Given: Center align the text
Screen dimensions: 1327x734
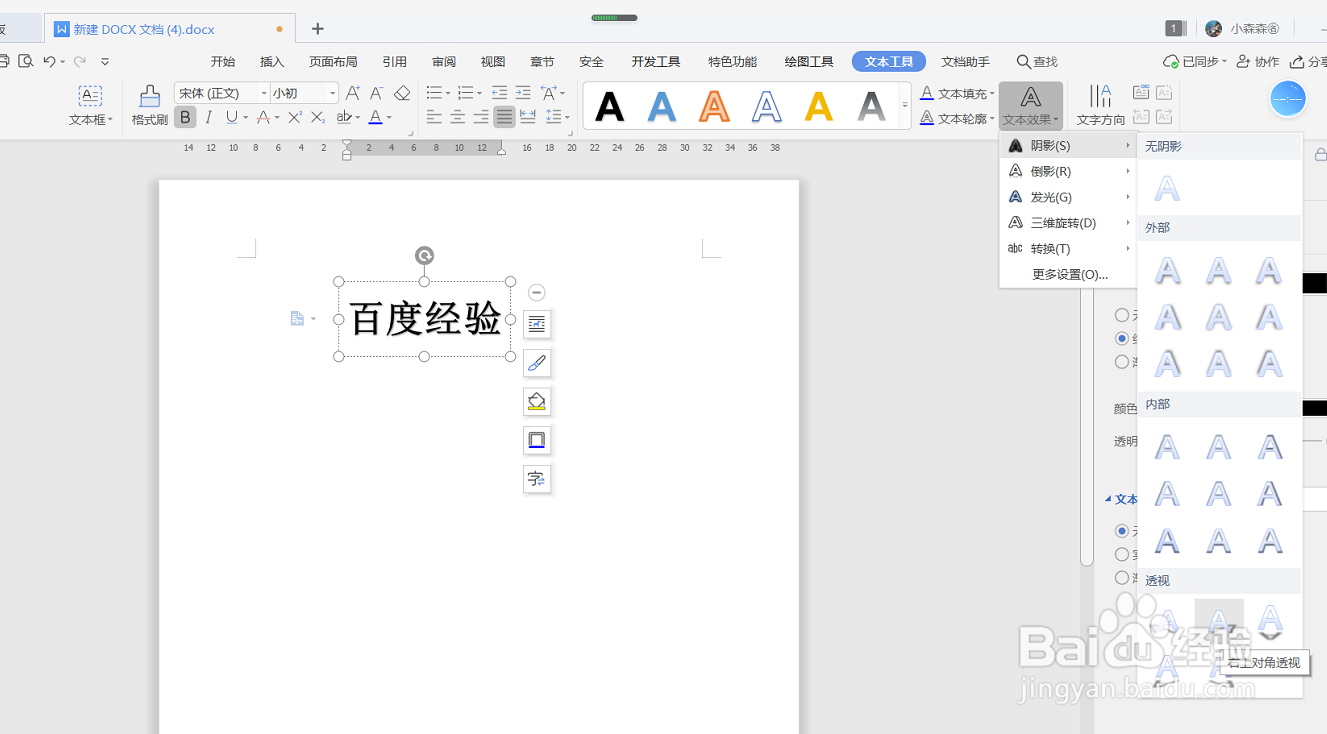Looking at the screenshot, I should [457, 117].
